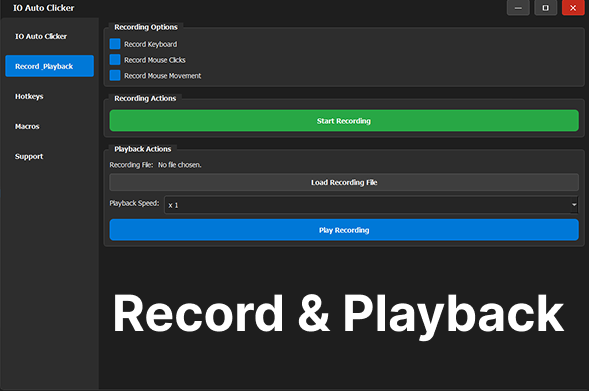Go to the Support tab
This screenshot has width=589, height=391.
click(49, 157)
